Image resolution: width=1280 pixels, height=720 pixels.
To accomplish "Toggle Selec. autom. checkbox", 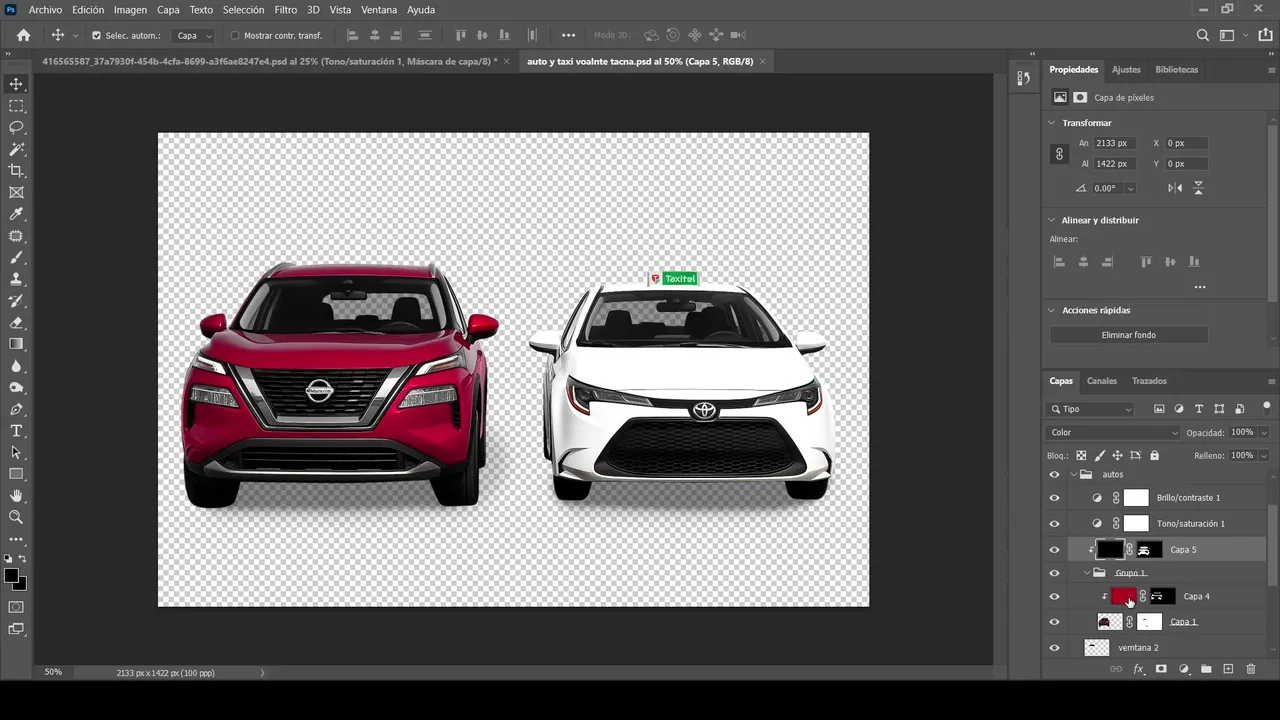I will click(97, 35).
